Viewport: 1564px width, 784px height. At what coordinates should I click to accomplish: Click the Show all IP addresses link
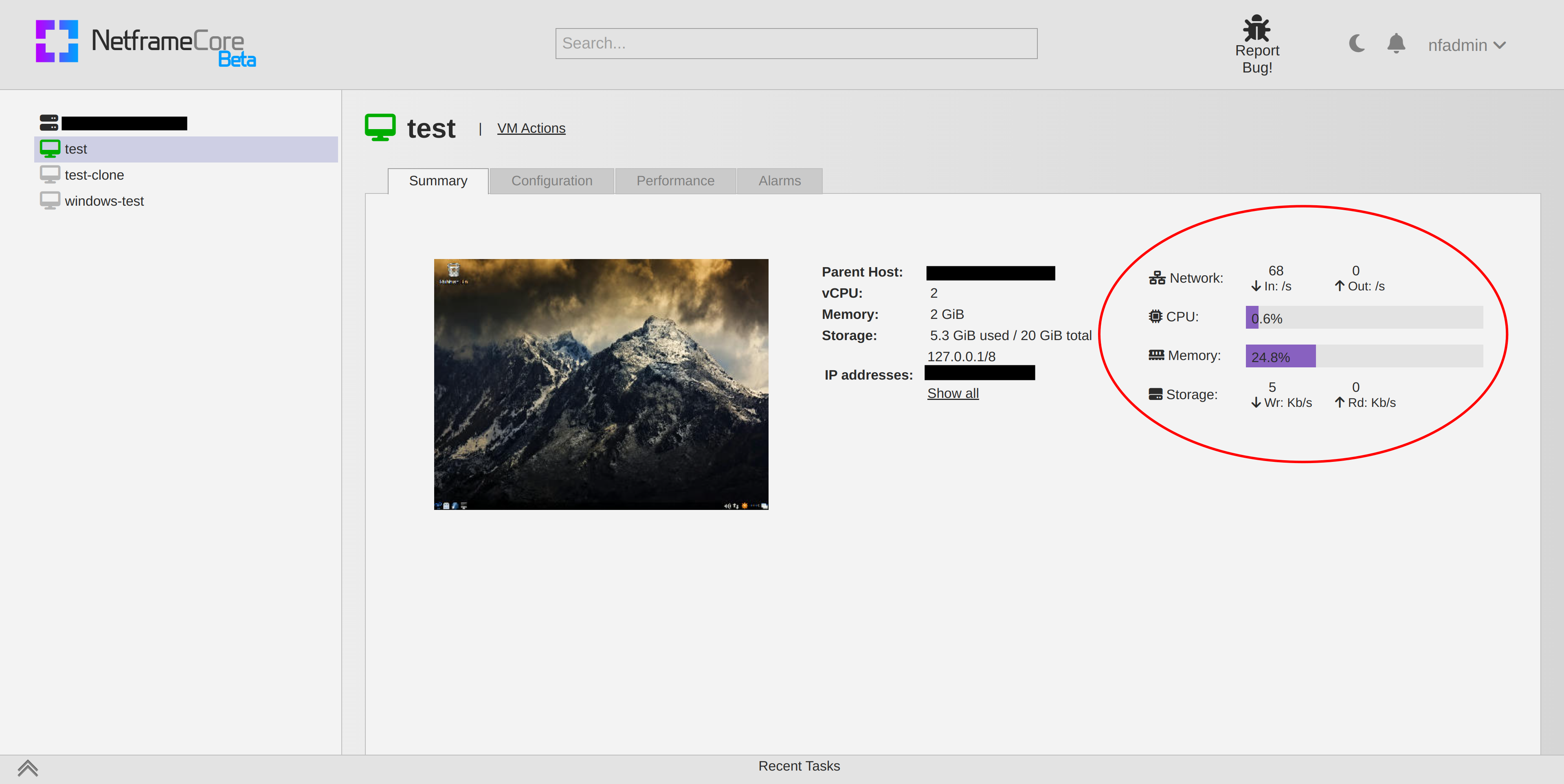pyautogui.click(x=953, y=393)
